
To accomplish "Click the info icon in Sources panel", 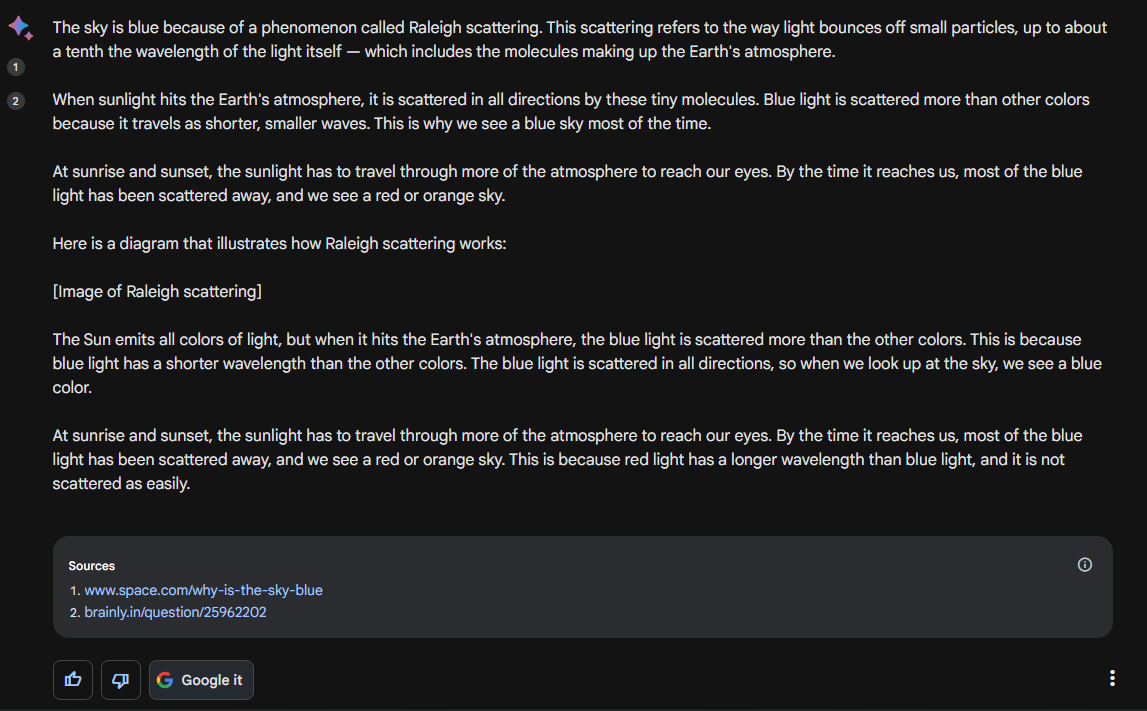I will point(1085,565).
